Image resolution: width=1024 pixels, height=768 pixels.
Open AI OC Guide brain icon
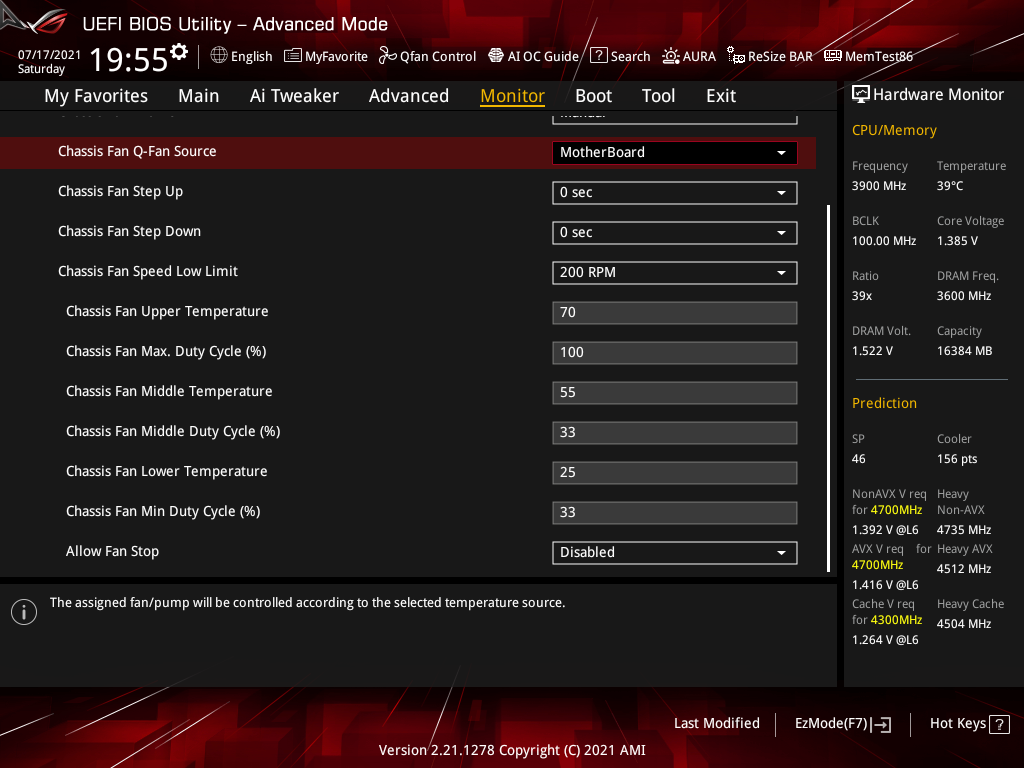click(x=496, y=56)
